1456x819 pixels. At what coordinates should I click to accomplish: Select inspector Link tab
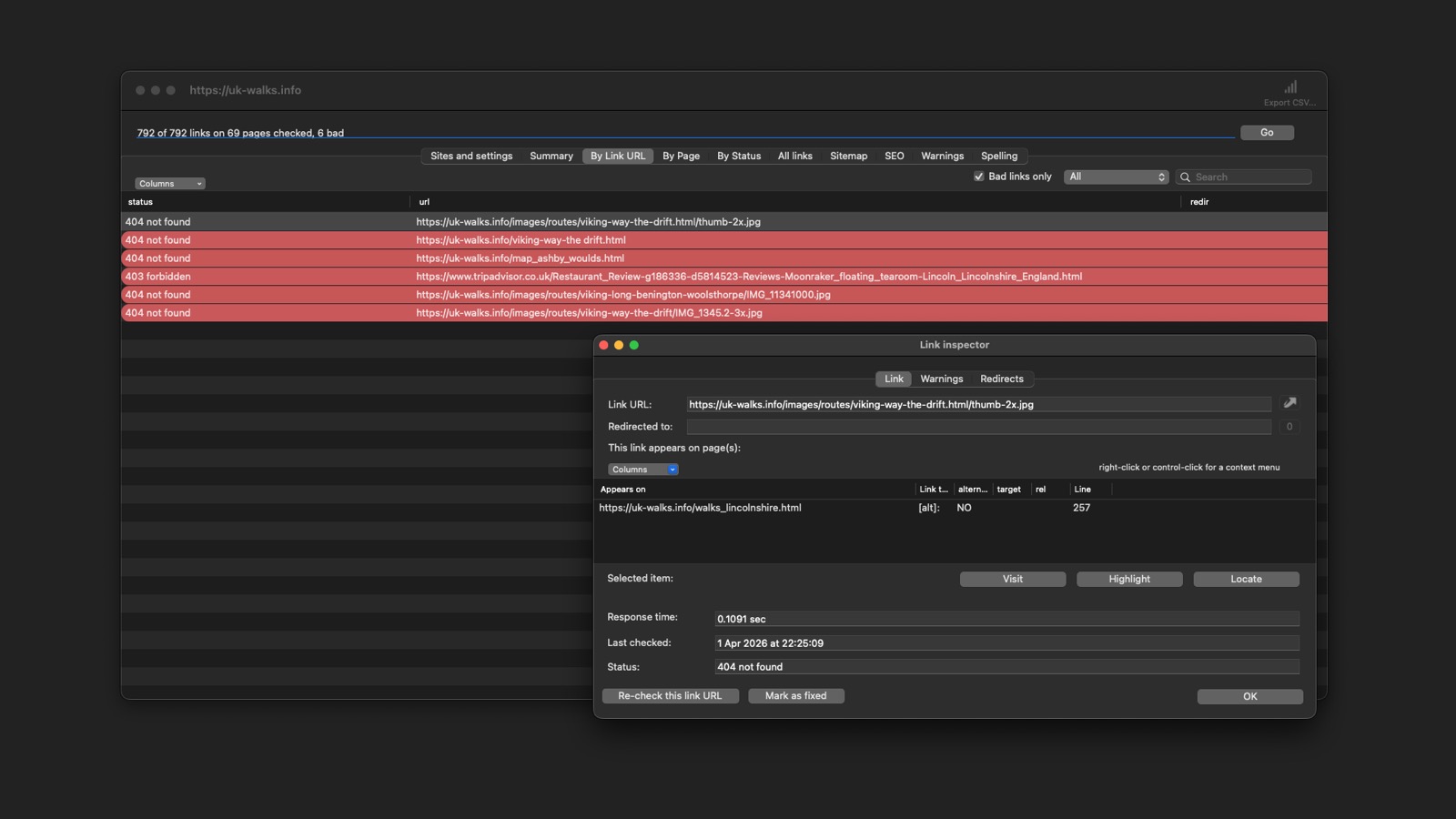(x=894, y=379)
